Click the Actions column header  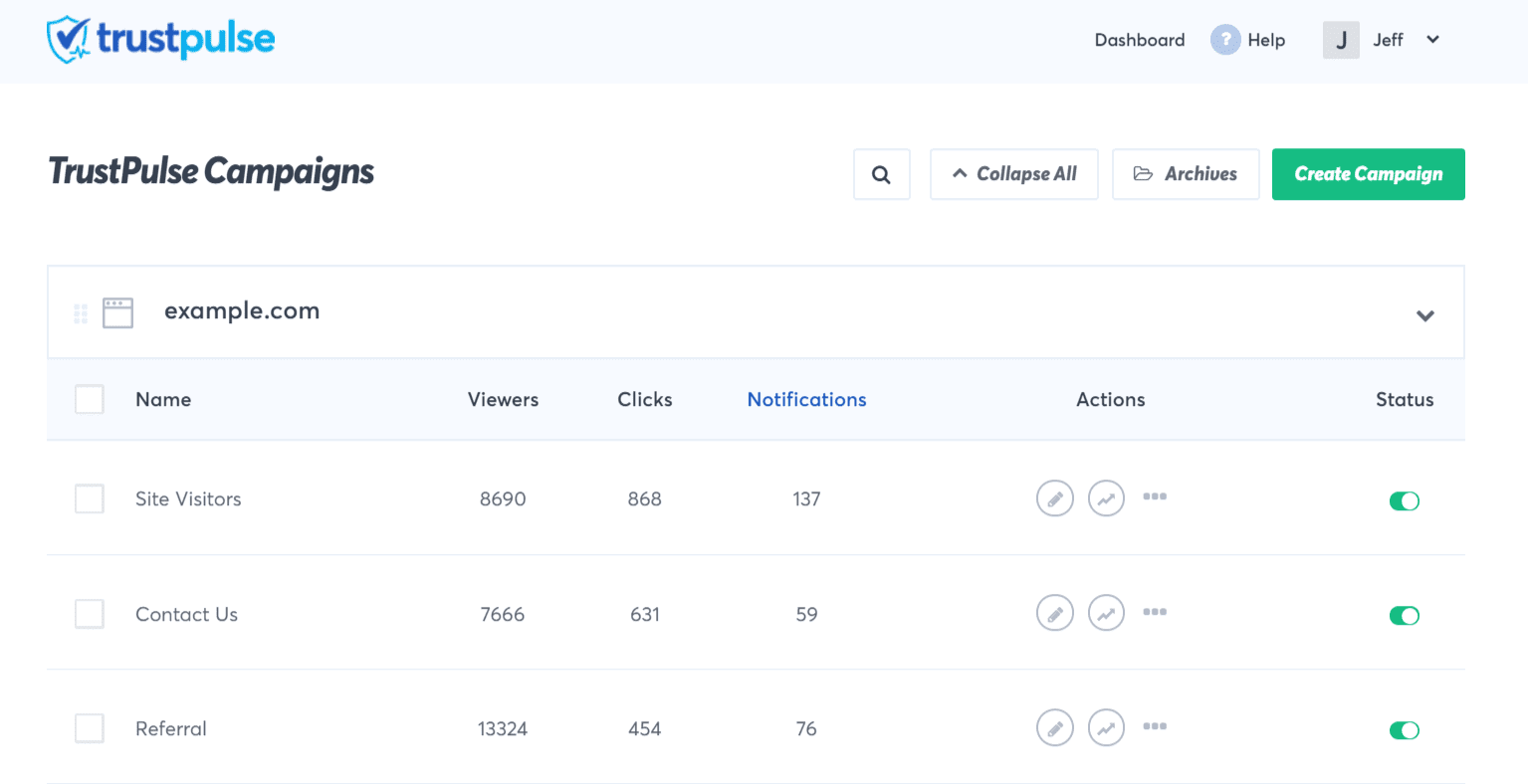click(1110, 399)
